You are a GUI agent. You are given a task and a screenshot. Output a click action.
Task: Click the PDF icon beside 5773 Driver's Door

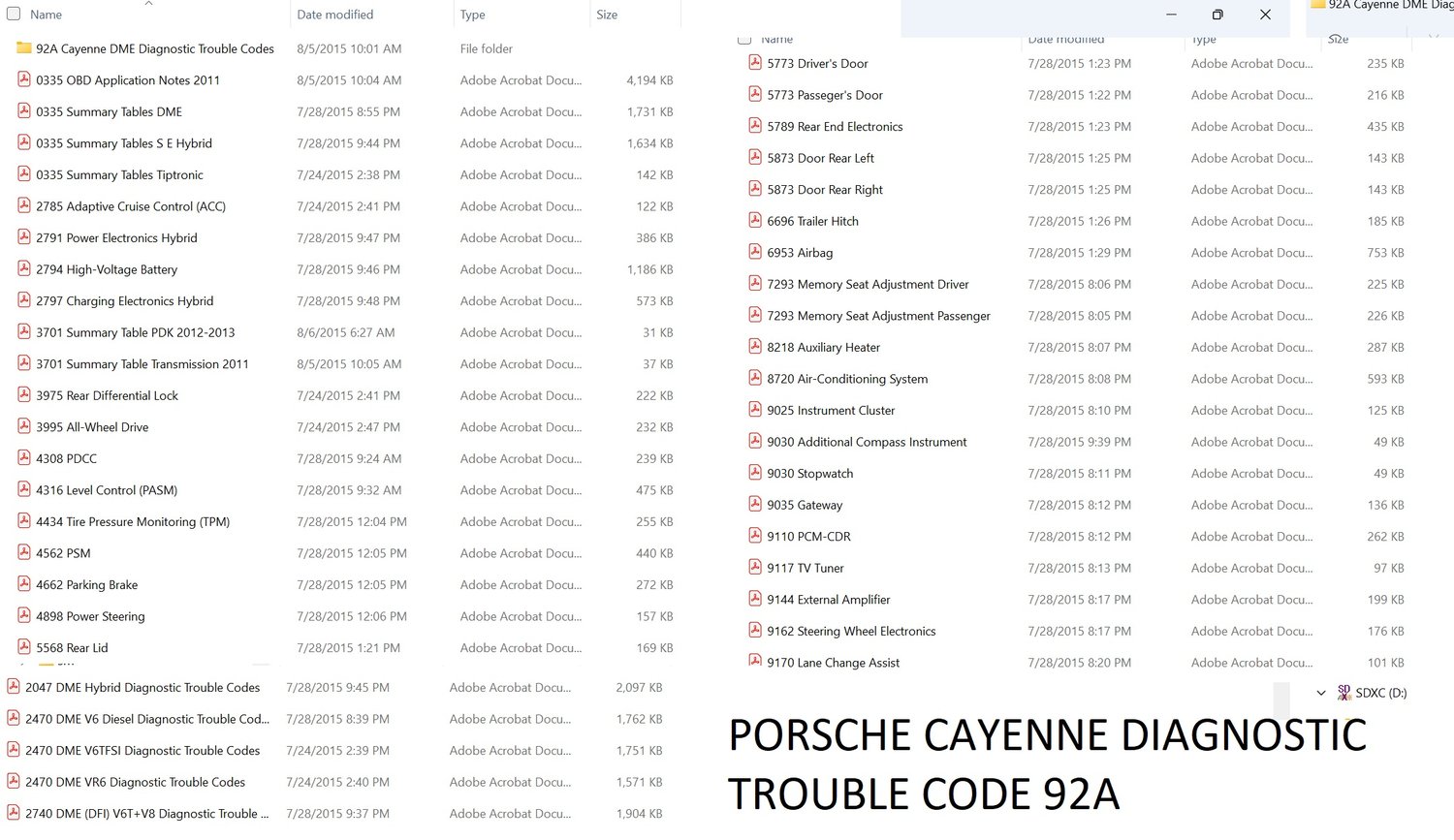[755, 63]
